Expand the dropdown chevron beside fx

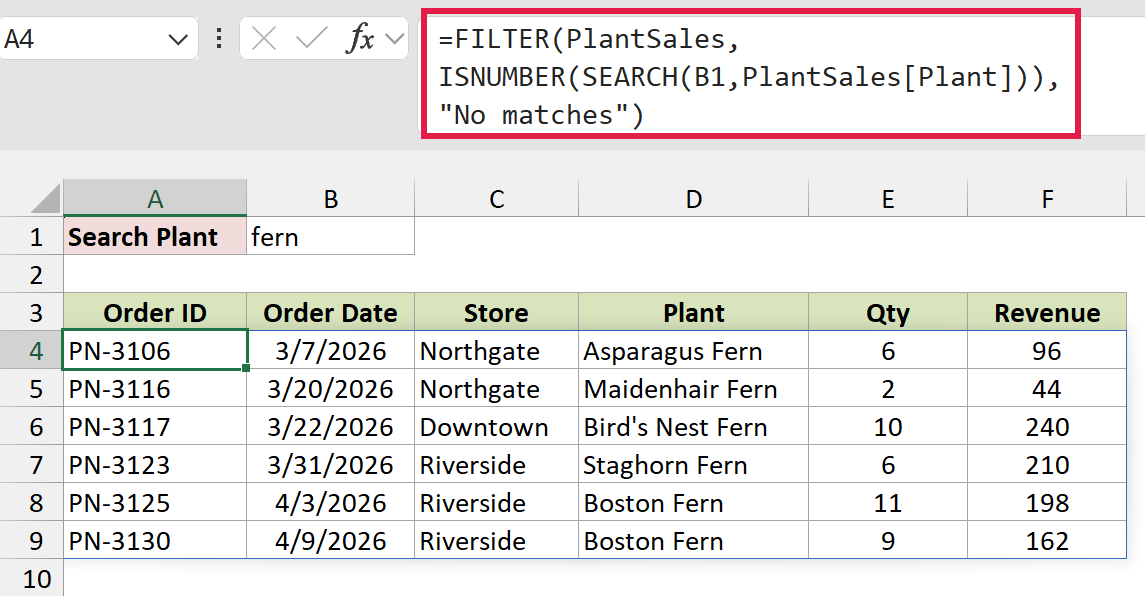pyautogui.click(x=395, y=39)
